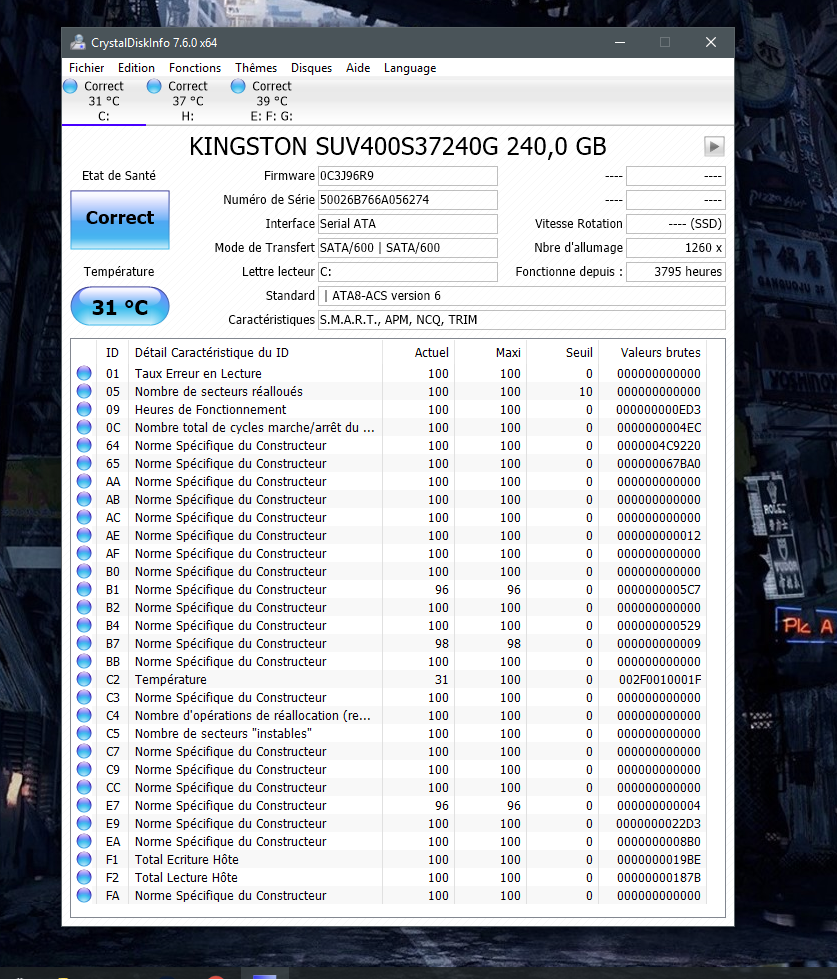Click the Détail Caractéristique du ID column header
The height and width of the screenshot is (979, 837).
click(x=255, y=353)
